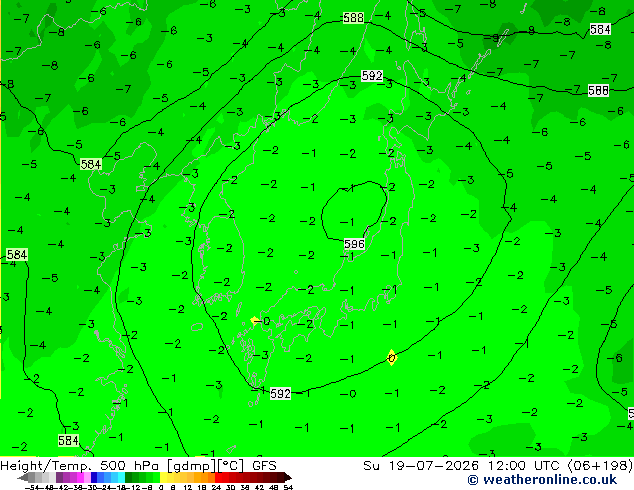Click the 584 label at bottom left

click(x=68, y=440)
